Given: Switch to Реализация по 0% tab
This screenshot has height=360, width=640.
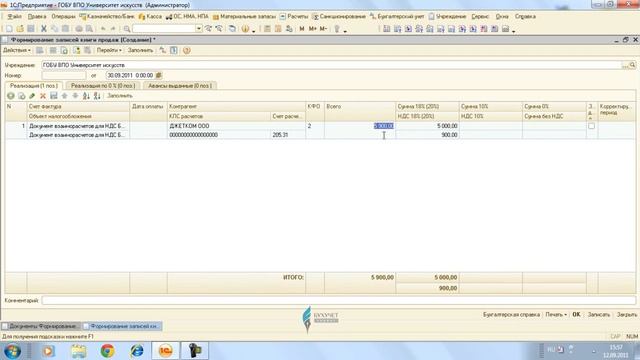Looking at the screenshot, I should [x=102, y=86].
